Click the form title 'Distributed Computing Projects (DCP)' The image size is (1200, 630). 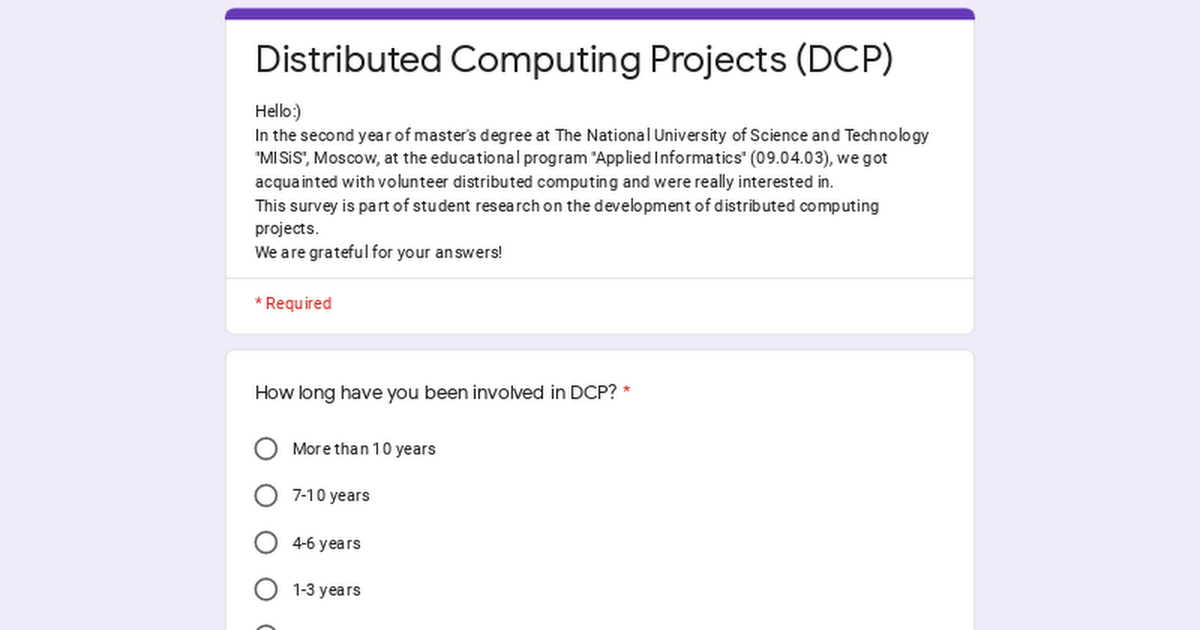(574, 59)
